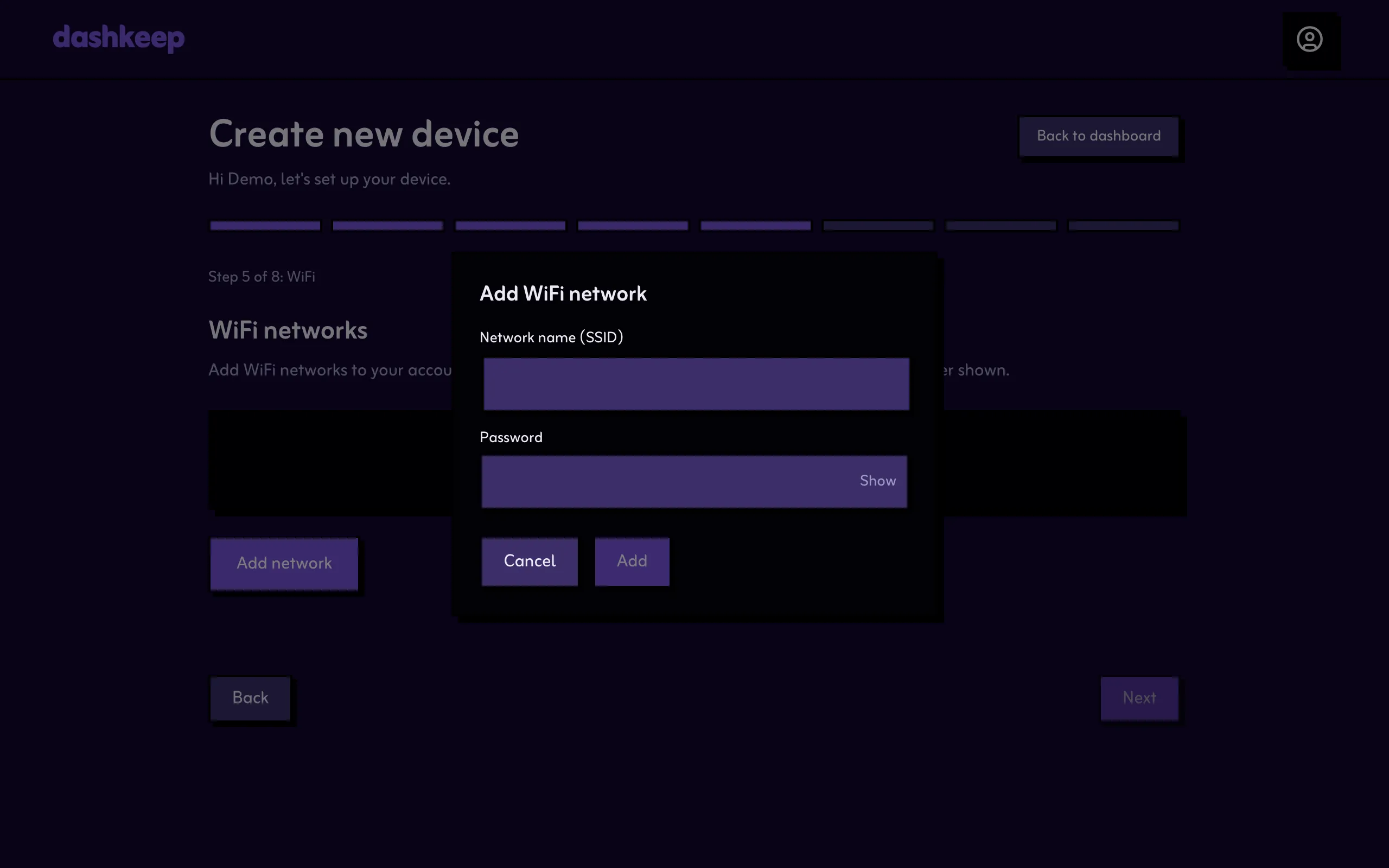Image resolution: width=1389 pixels, height=868 pixels.
Task: Show the password text
Action: coord(877,481)
